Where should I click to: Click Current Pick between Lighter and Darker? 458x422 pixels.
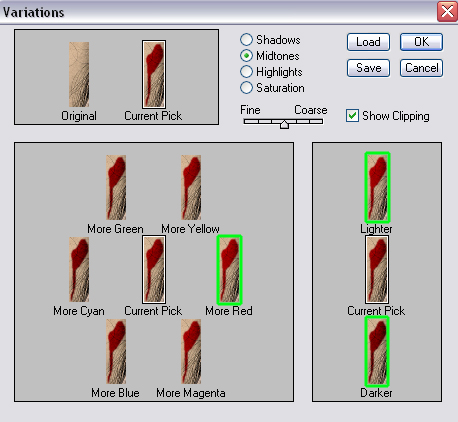377,269
